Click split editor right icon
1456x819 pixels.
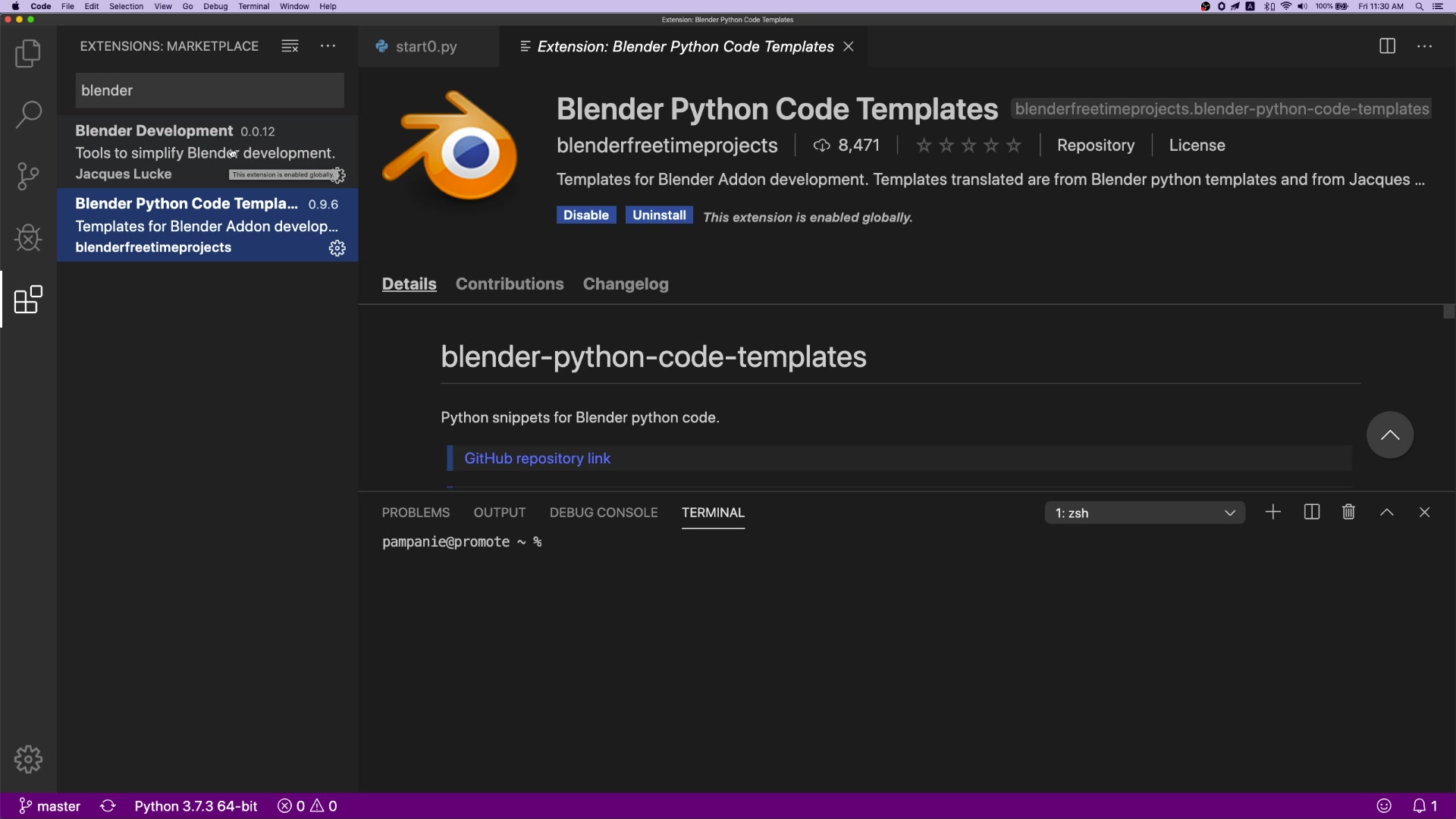click(x=1387, y=46)
